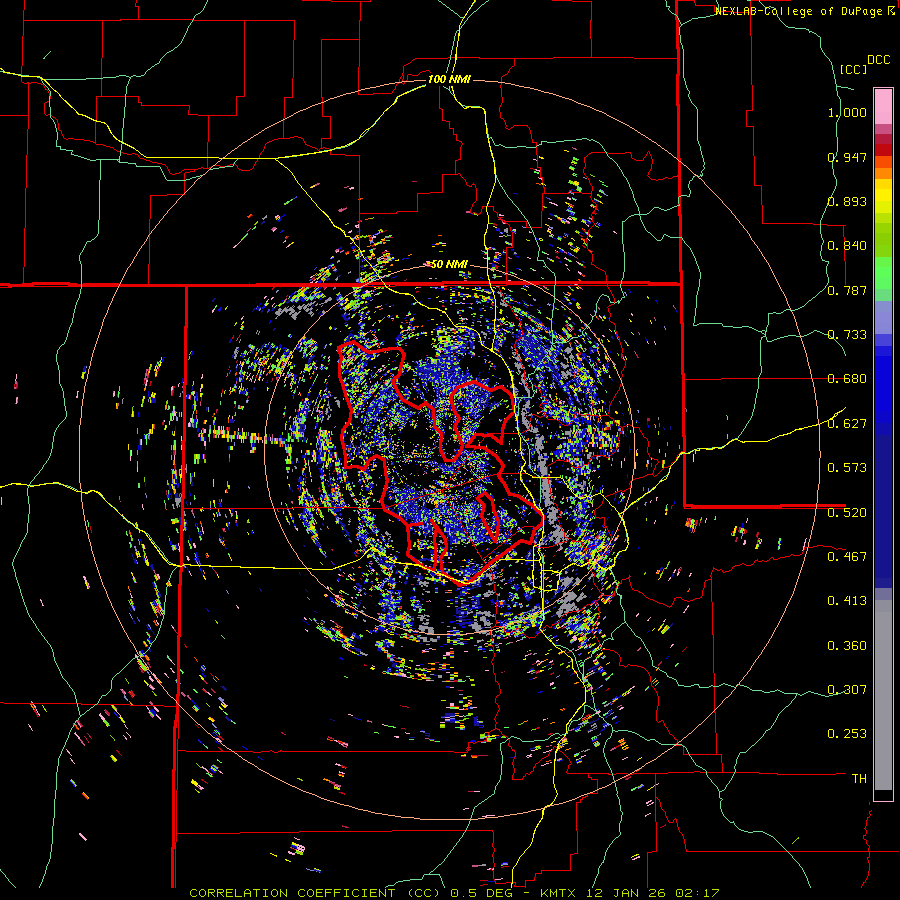Screen dimensions: 900x900
Task: Select the 0.413 scale value
Action: tap(847, 601)
